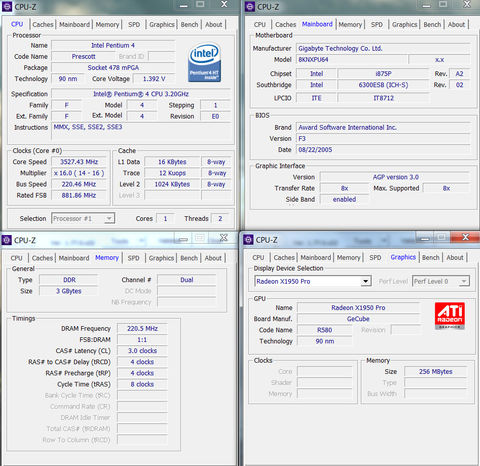Close the Graphics window using the red X
480x466 pixels.
pyautogui.click(x=465, y=237)
